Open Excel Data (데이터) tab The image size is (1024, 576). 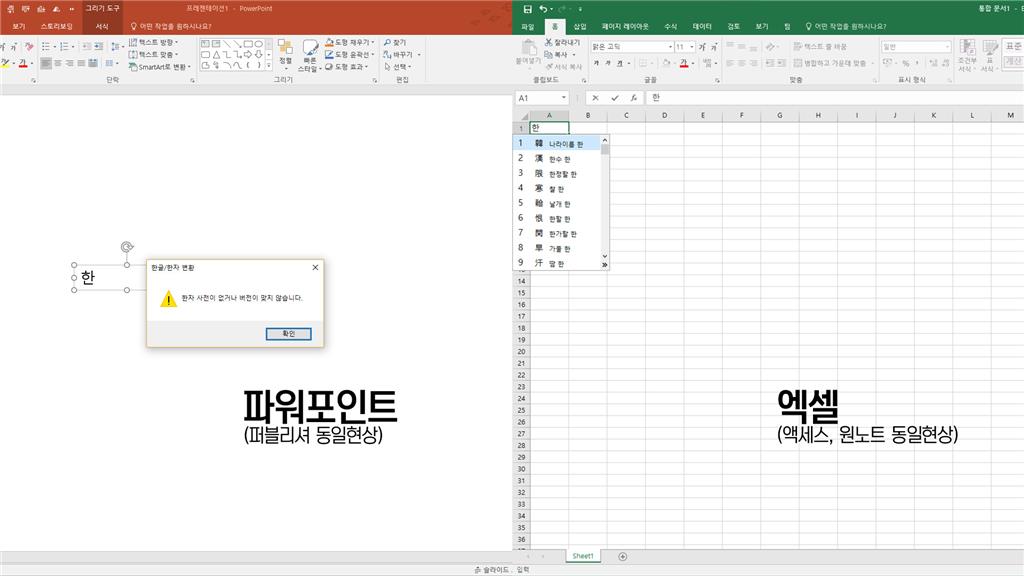click(x=702, y=27)
